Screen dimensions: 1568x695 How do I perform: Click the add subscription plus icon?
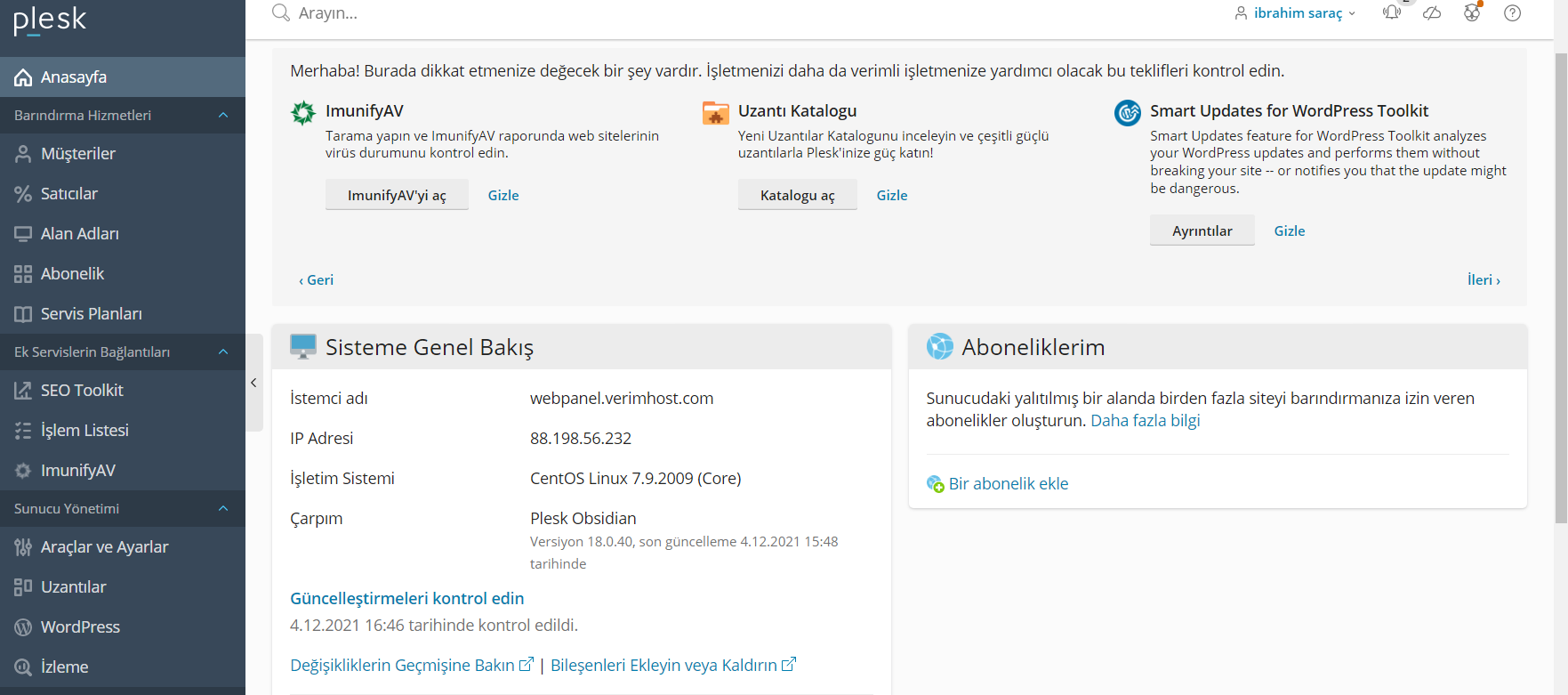click(935, 484)
